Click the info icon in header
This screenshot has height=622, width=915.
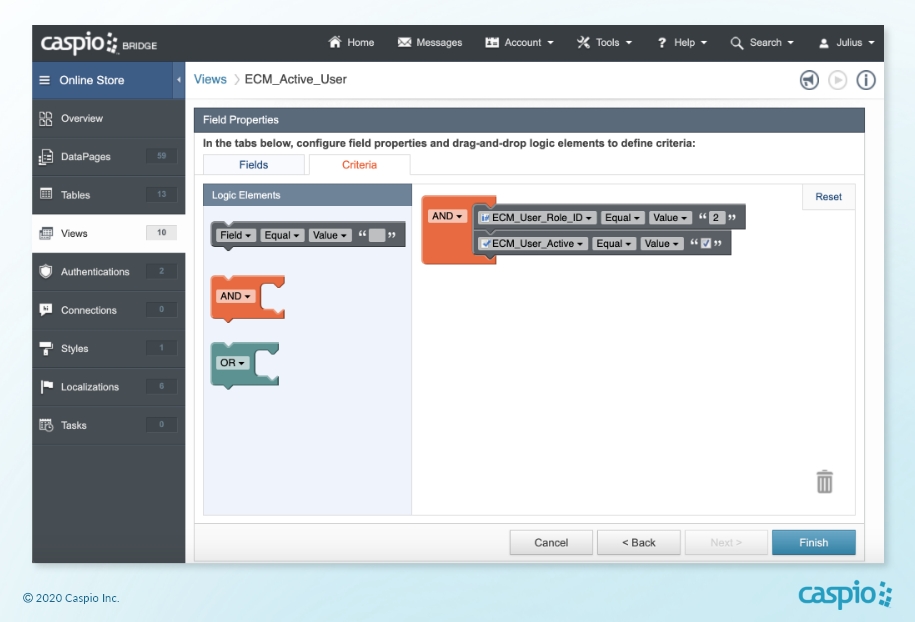[866, 80]
